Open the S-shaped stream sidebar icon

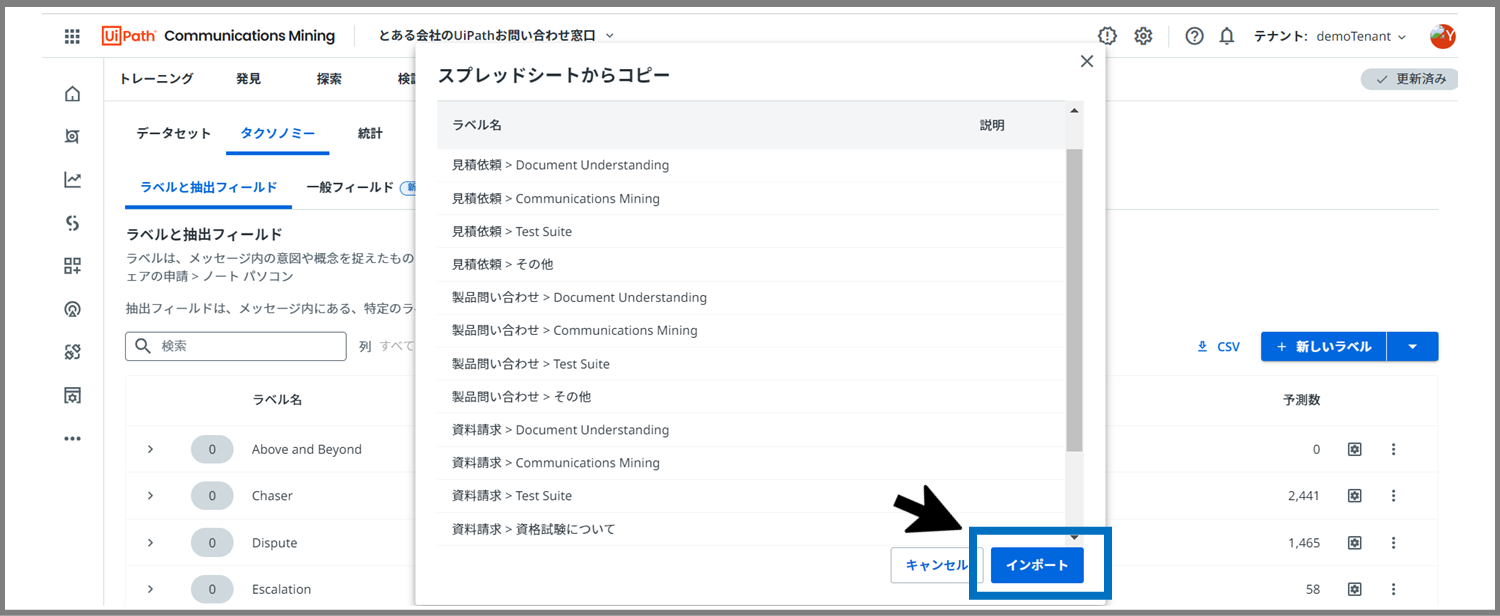pyautogui.click(x=72, y=223)
